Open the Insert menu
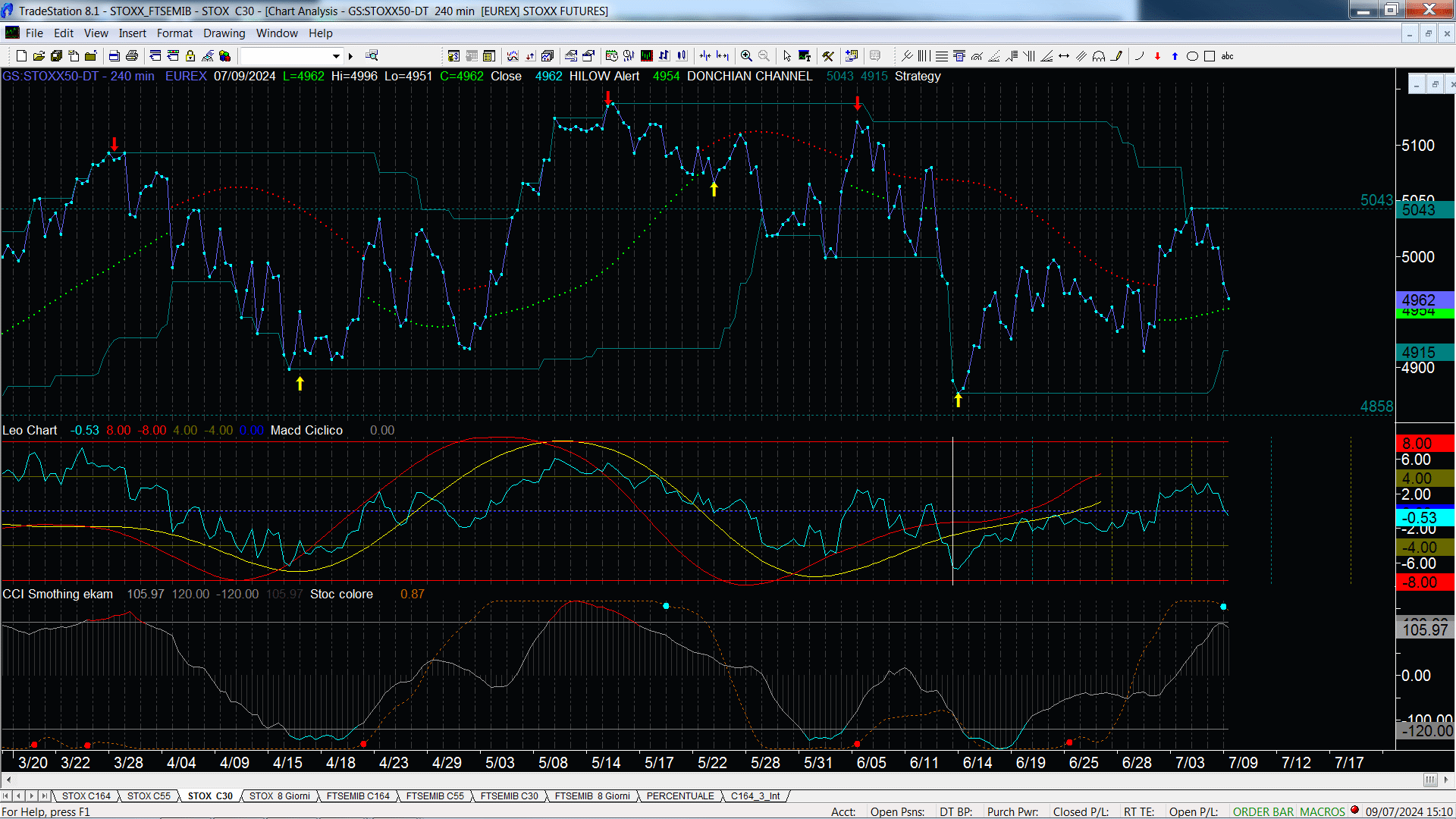This screenshot has width=1456, height=819. [133, 33]
